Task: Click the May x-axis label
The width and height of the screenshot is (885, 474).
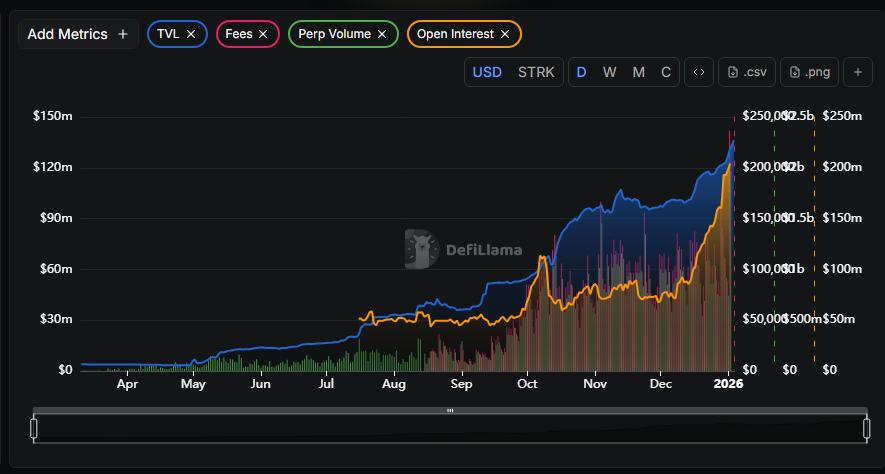Action: click(193, 384)
